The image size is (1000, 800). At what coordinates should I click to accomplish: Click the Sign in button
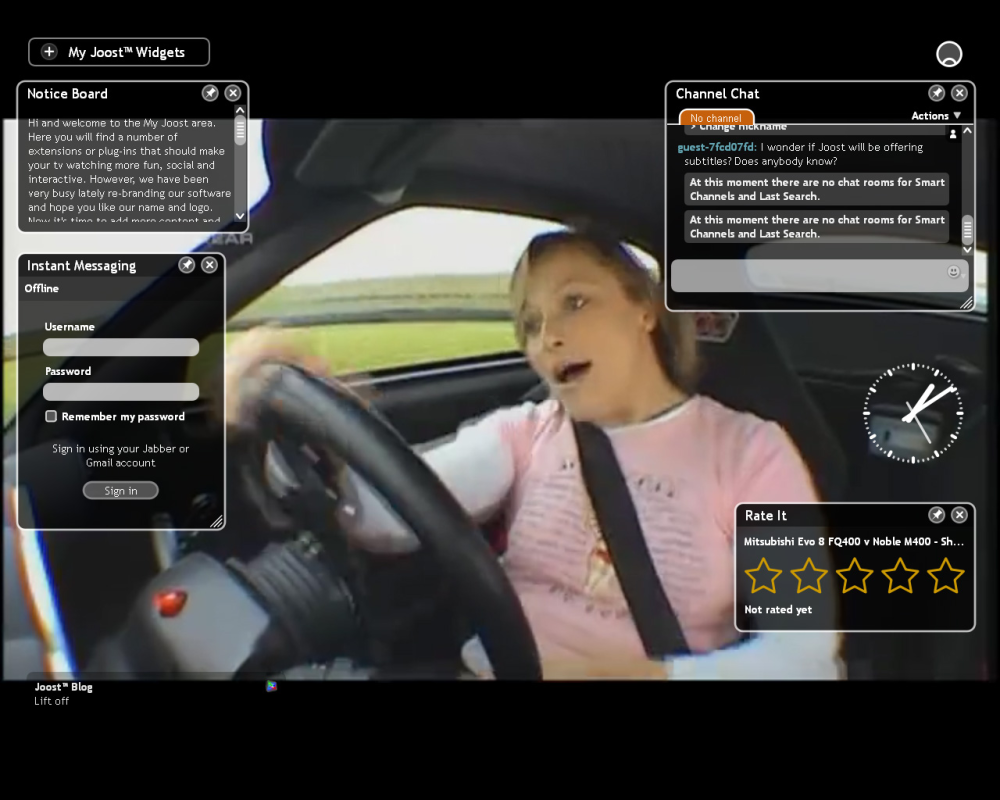[121, 491]
